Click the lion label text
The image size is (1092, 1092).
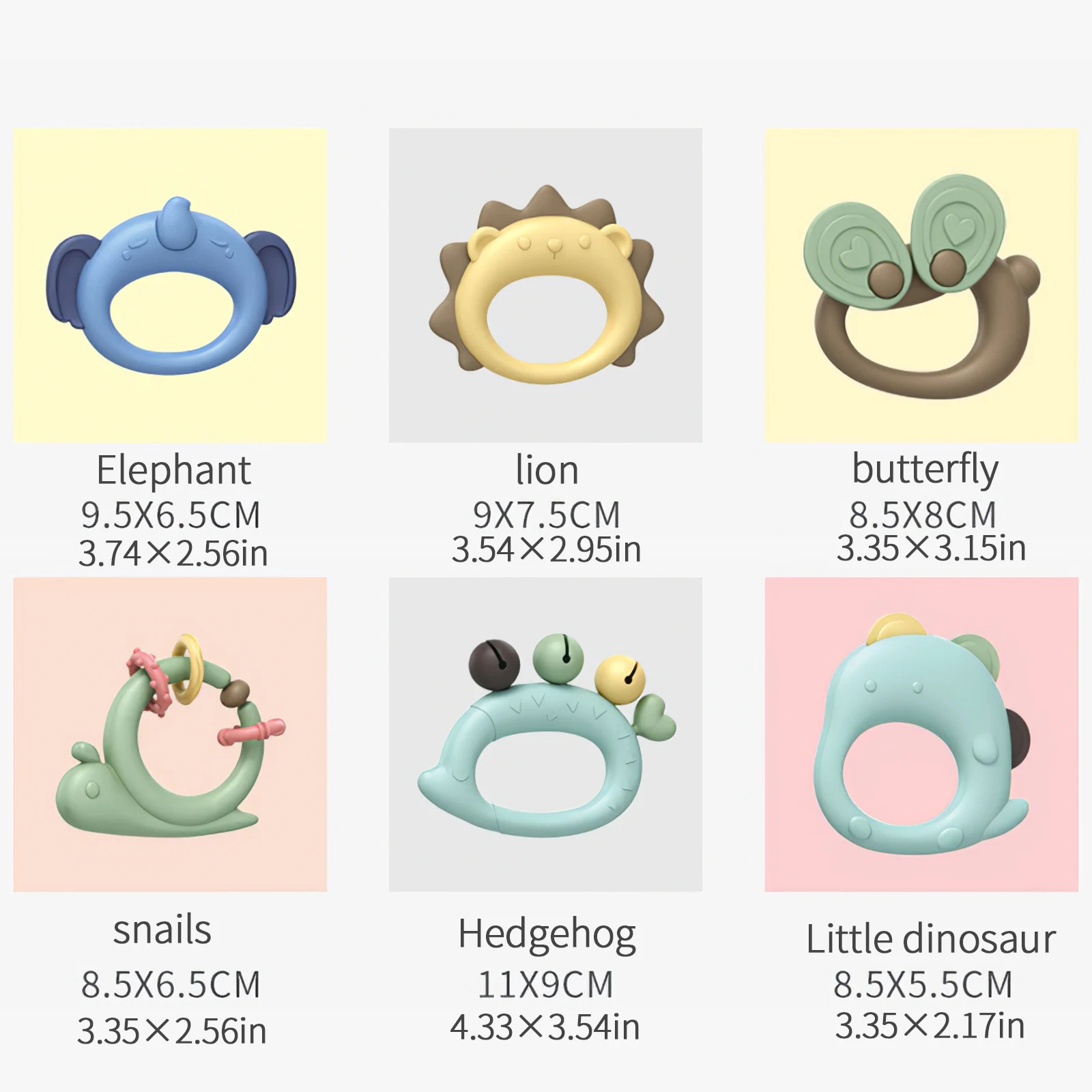point(547,471)
